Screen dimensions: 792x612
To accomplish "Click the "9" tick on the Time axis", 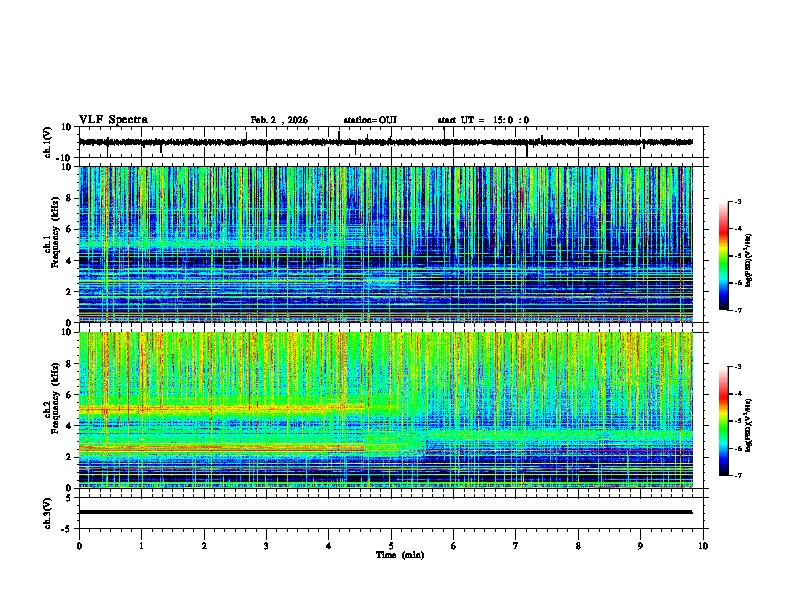I will click(640, 546).
